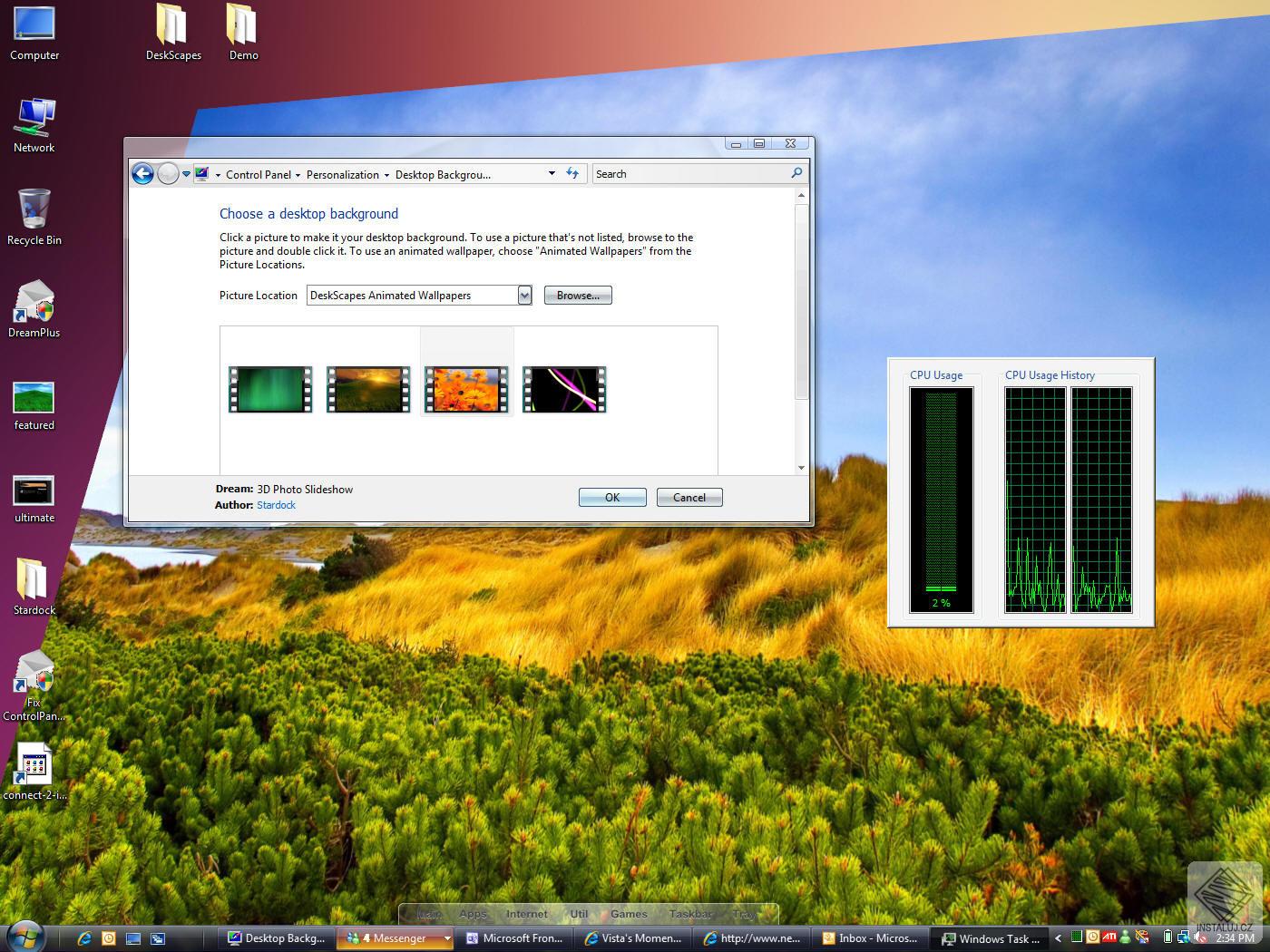Click the address bar refresh icon
Screen dimensions: 1270x952
[572, 173]
